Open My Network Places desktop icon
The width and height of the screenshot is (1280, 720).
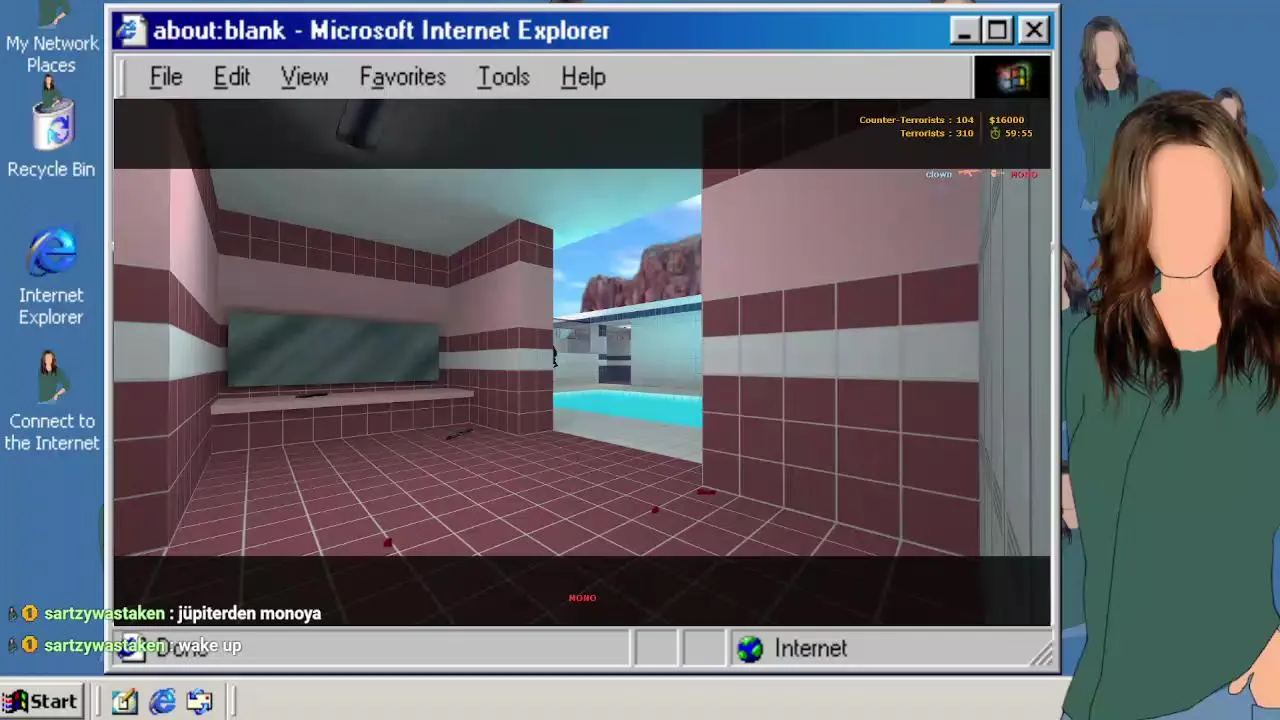(x=51, y=38)
